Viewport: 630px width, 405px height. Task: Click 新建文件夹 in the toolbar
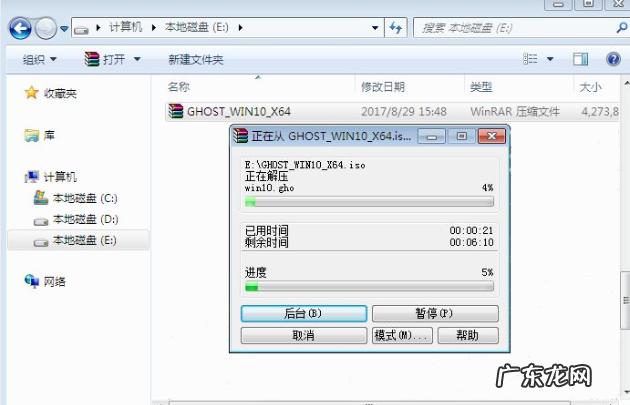click(196, 60)
